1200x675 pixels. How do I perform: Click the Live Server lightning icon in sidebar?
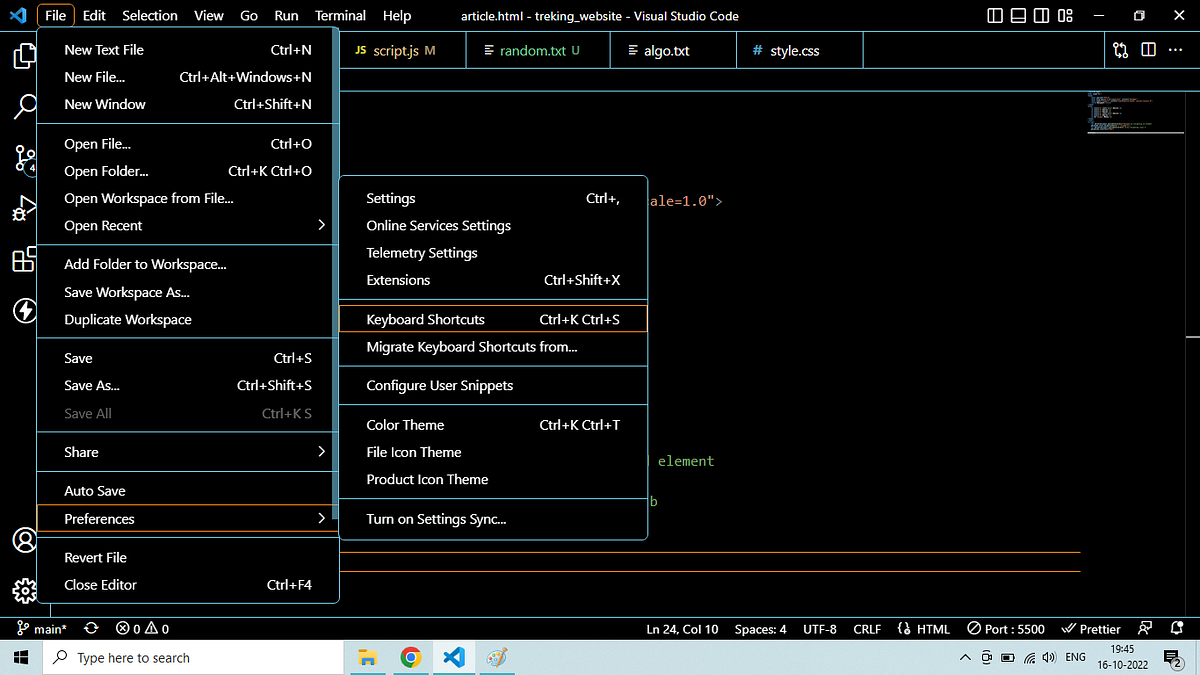coord(24,311)
